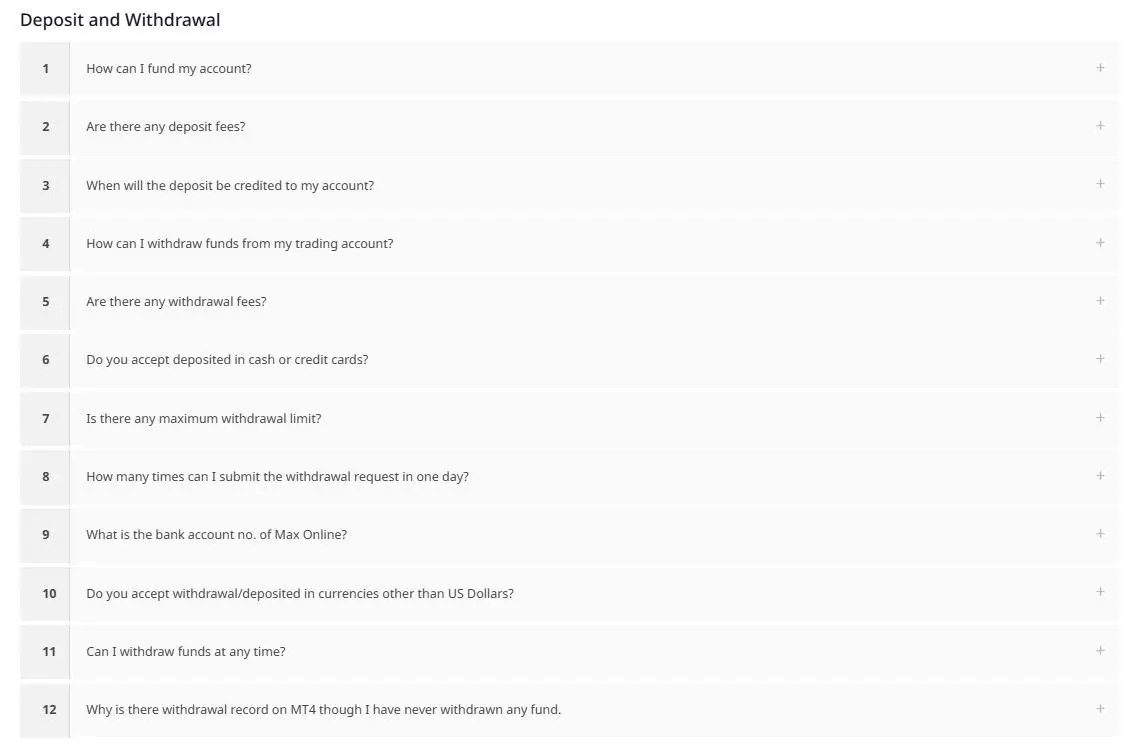Expand the plus icon for 'How can I fund my account?'

click(1100, 68)
